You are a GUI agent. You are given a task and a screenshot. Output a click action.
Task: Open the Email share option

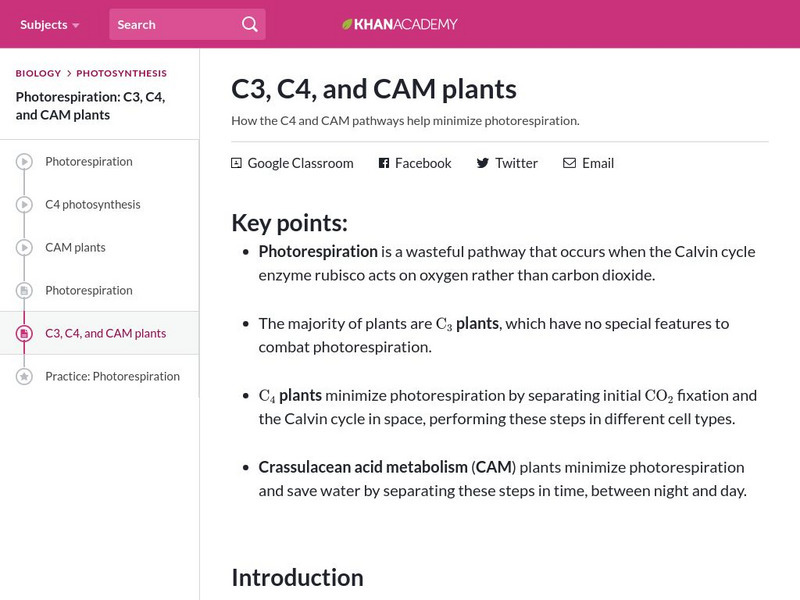point(568,162)
